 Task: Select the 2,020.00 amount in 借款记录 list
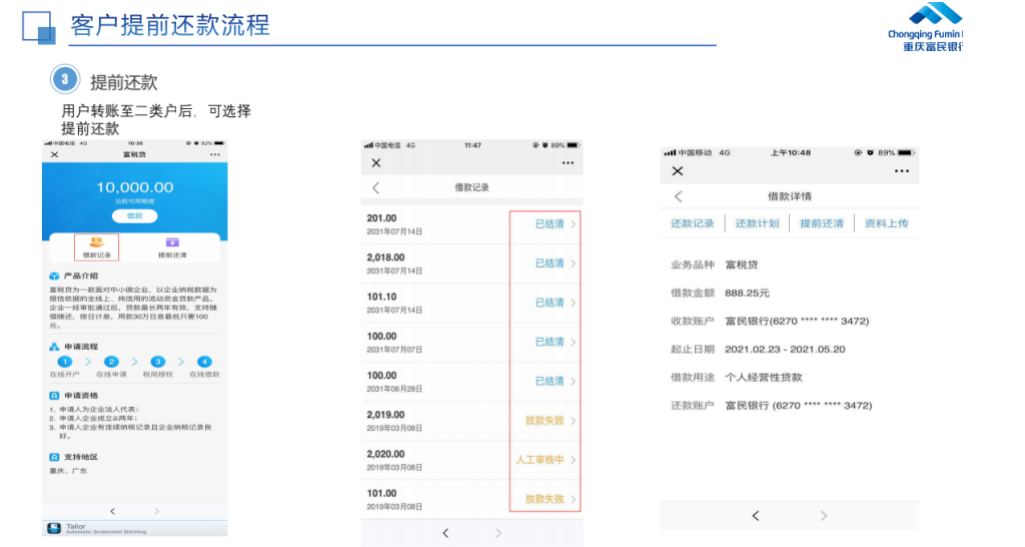386,454
